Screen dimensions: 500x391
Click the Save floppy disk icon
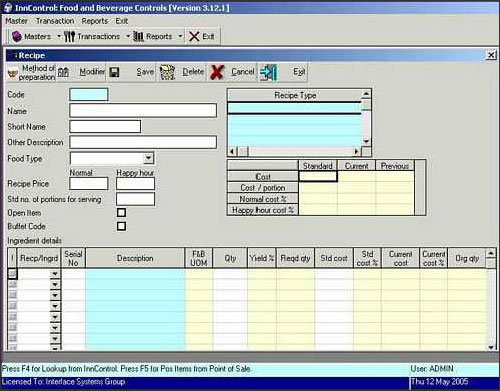click(x=114, y=72)
